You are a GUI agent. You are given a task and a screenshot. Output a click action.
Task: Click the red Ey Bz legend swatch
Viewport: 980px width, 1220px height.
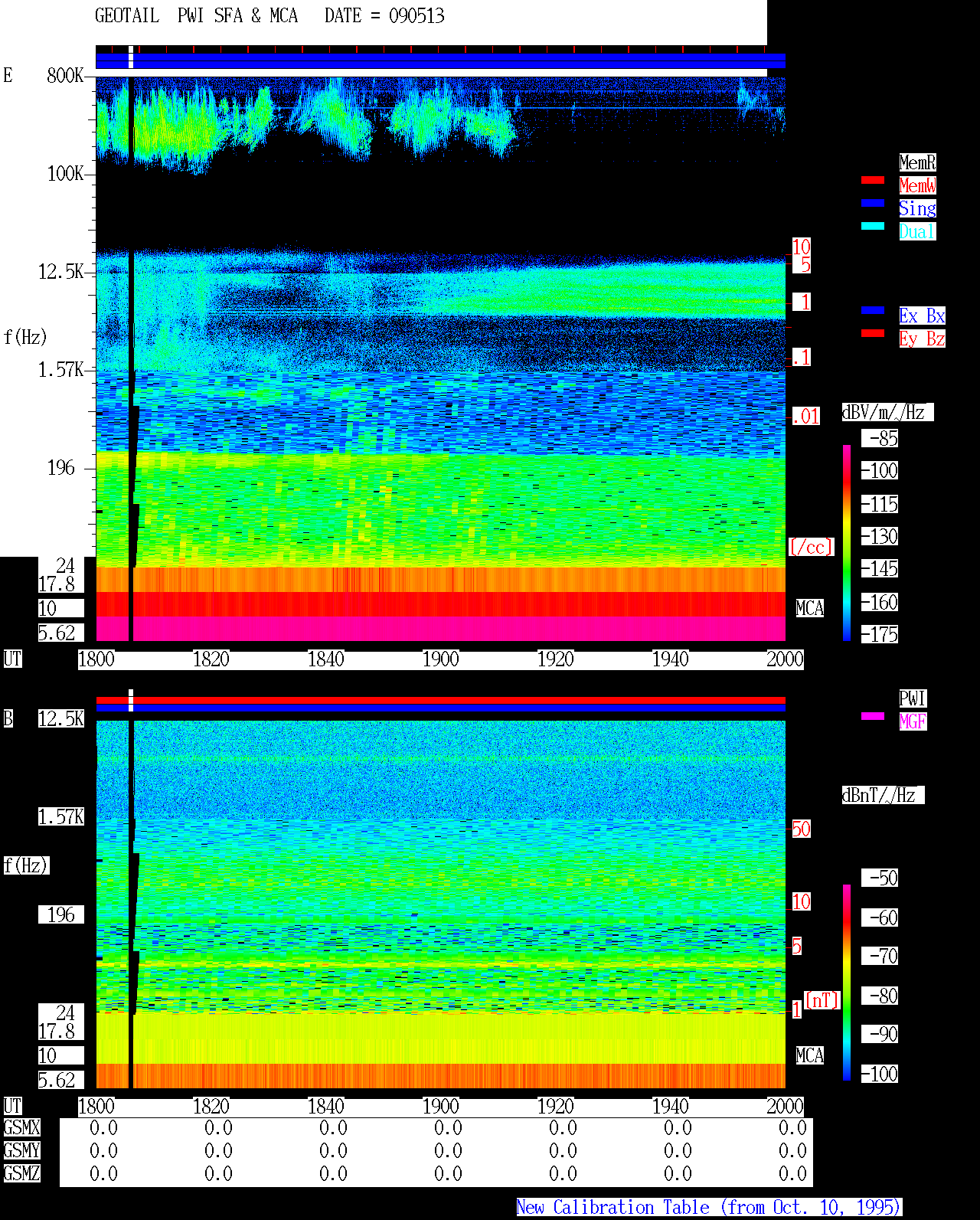coord(873,333)
